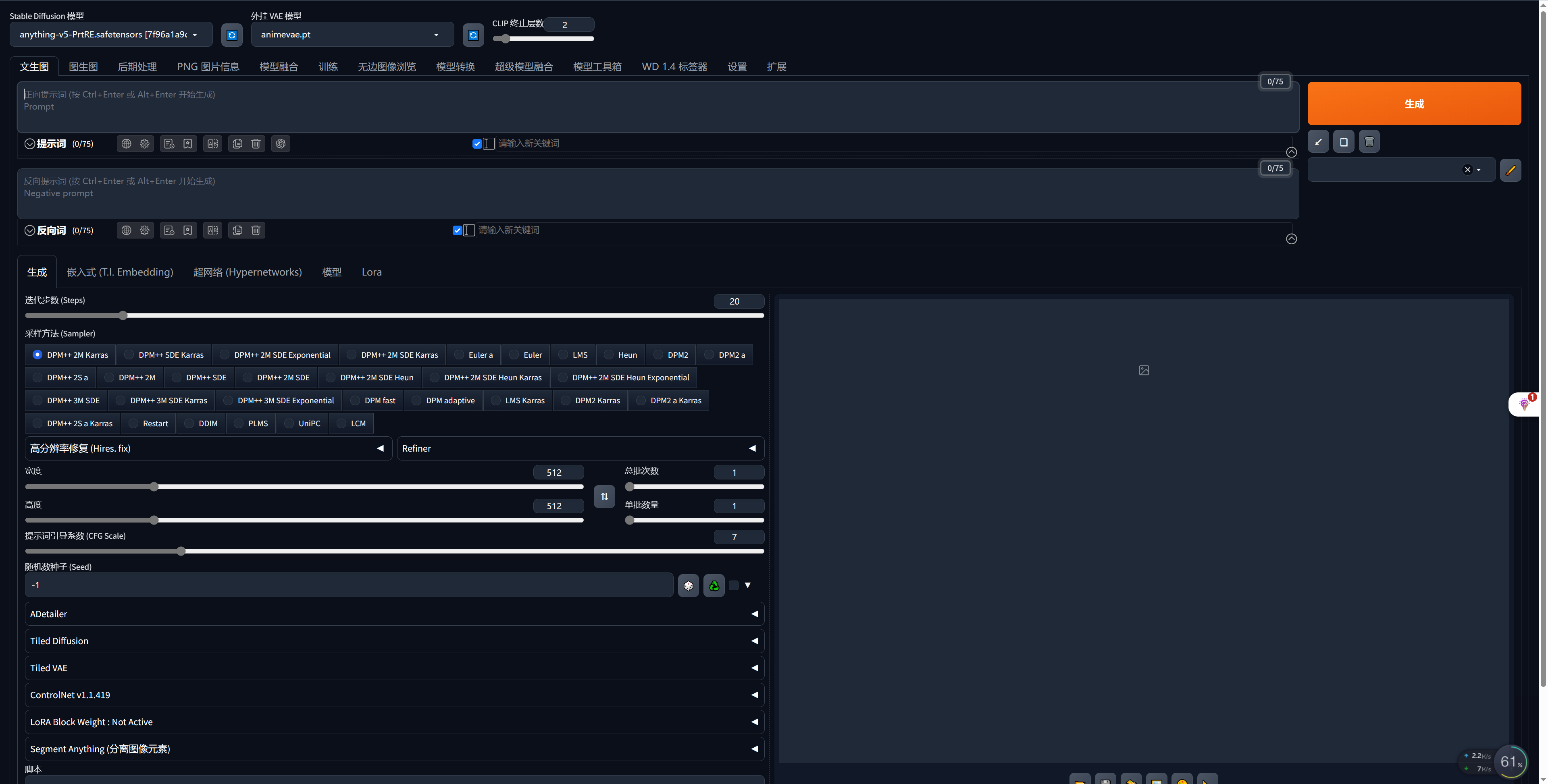Switch to the 图生图 tab
Screen dimensions: 1548x784
[83, 67]
